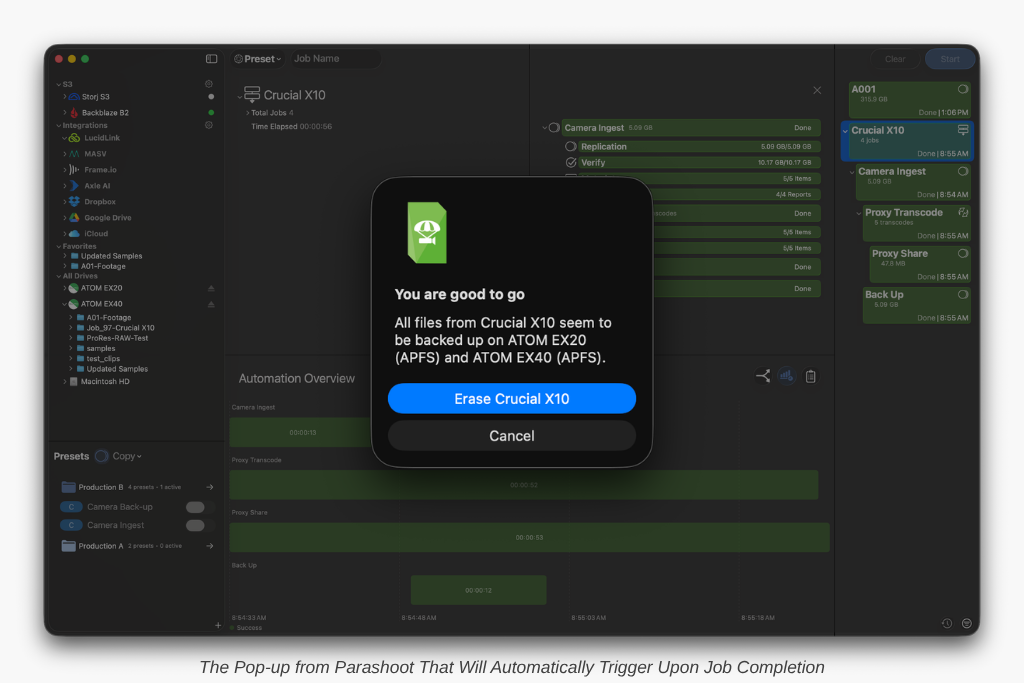Open the job history clock icon
The width and height of the screenshot is (1024, 683).
[946, 623]
